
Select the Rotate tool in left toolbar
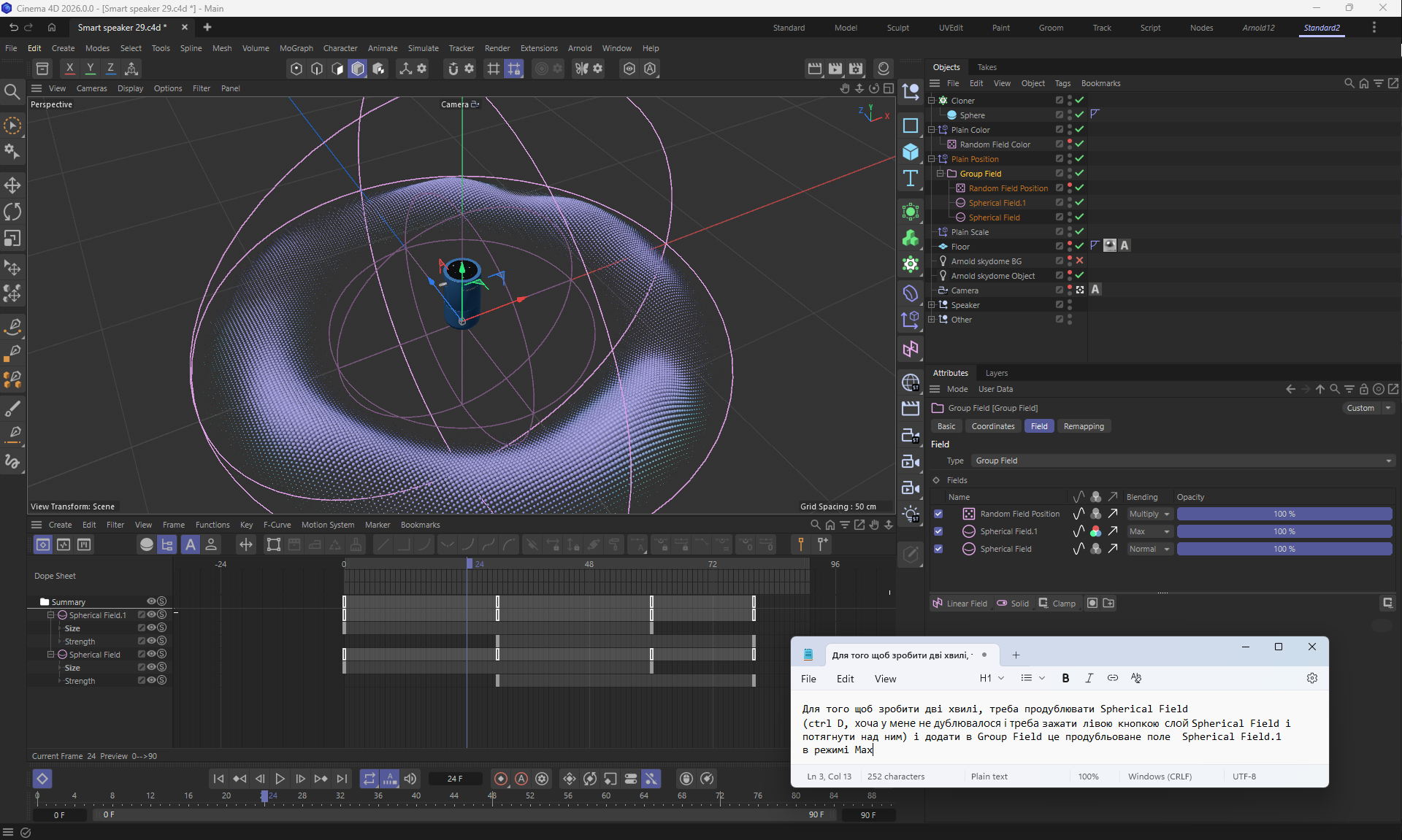tap(12, 212)
